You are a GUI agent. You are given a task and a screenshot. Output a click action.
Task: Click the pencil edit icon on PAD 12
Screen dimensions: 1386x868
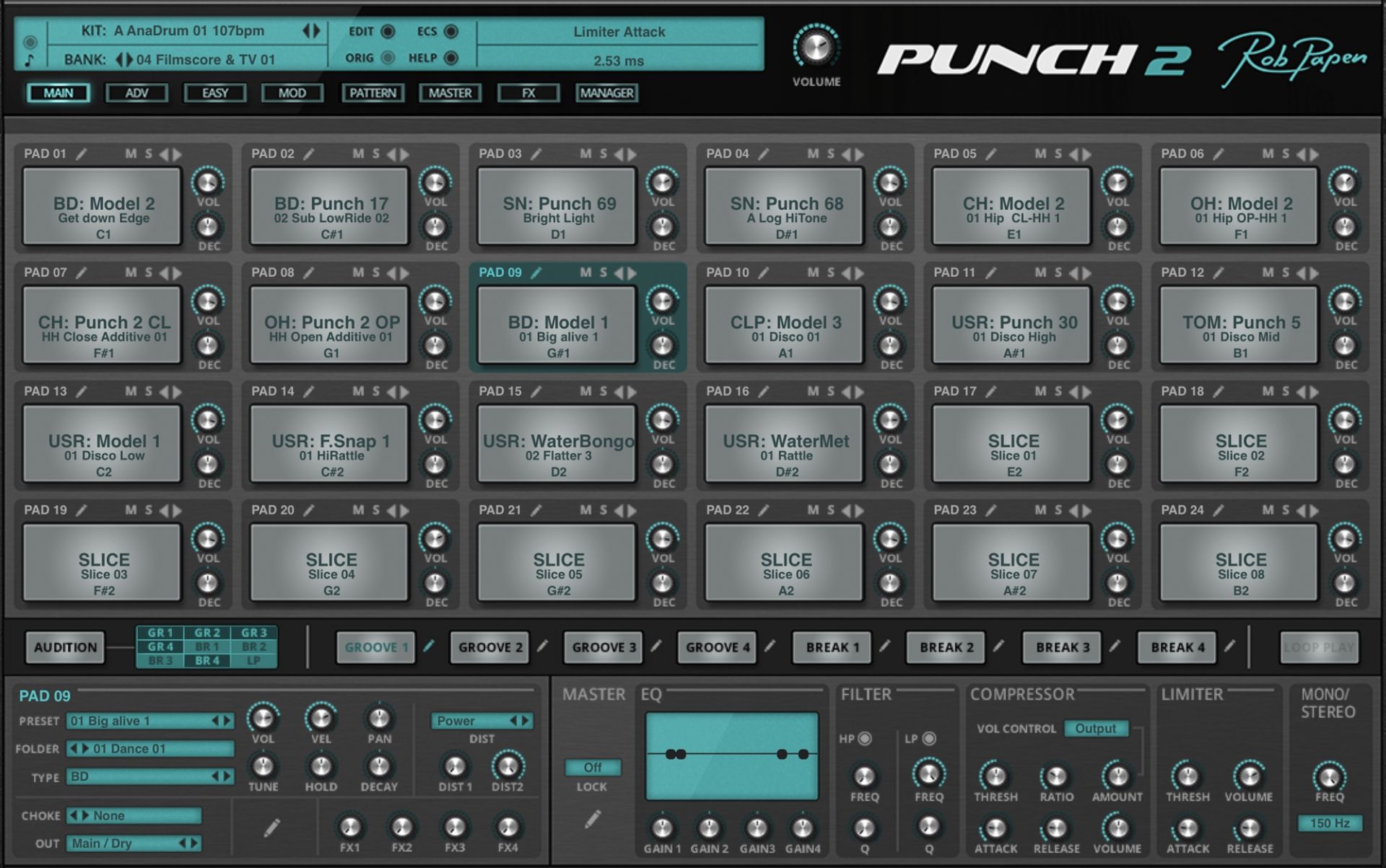(x=1219, y=273)
